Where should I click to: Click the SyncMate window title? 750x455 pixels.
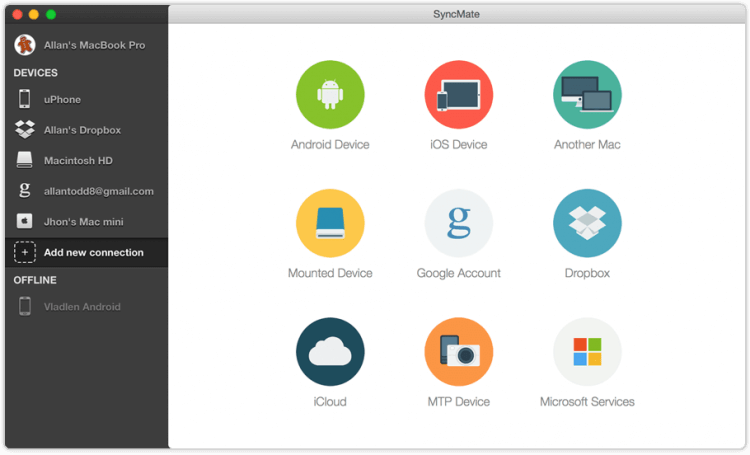coord(456,14)
